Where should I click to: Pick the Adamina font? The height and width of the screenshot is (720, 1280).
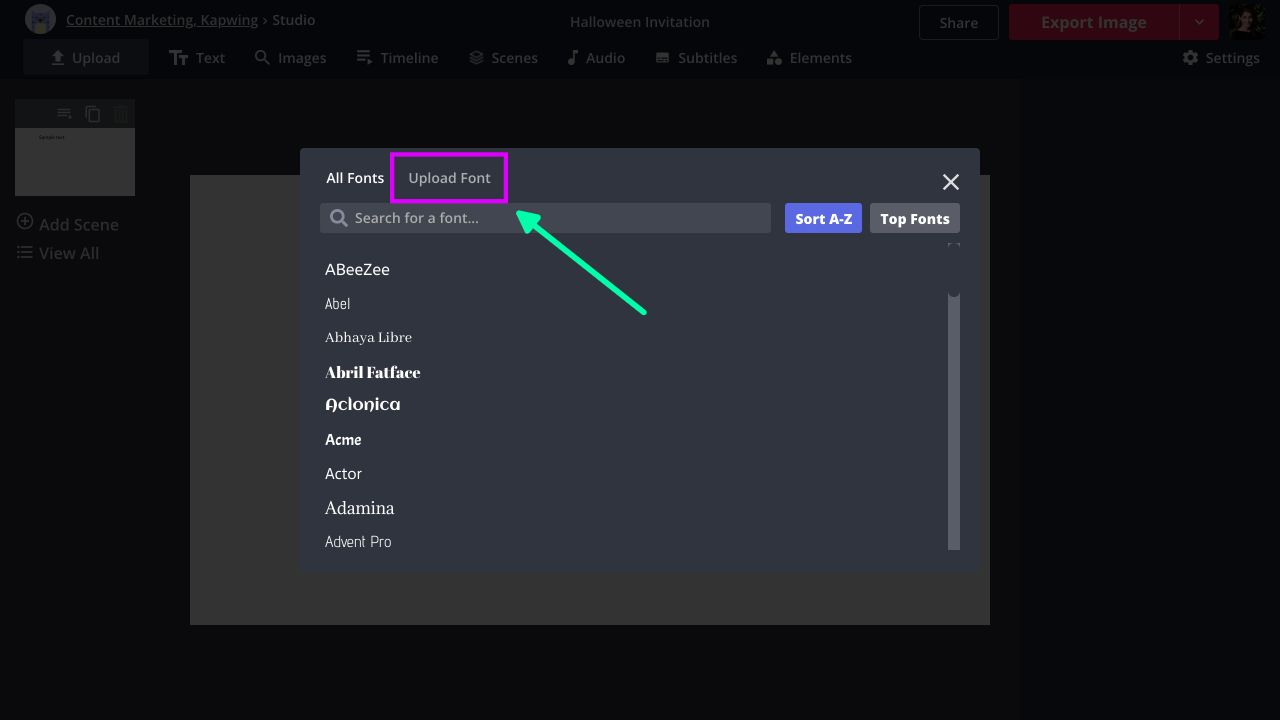tap(359, 508)
